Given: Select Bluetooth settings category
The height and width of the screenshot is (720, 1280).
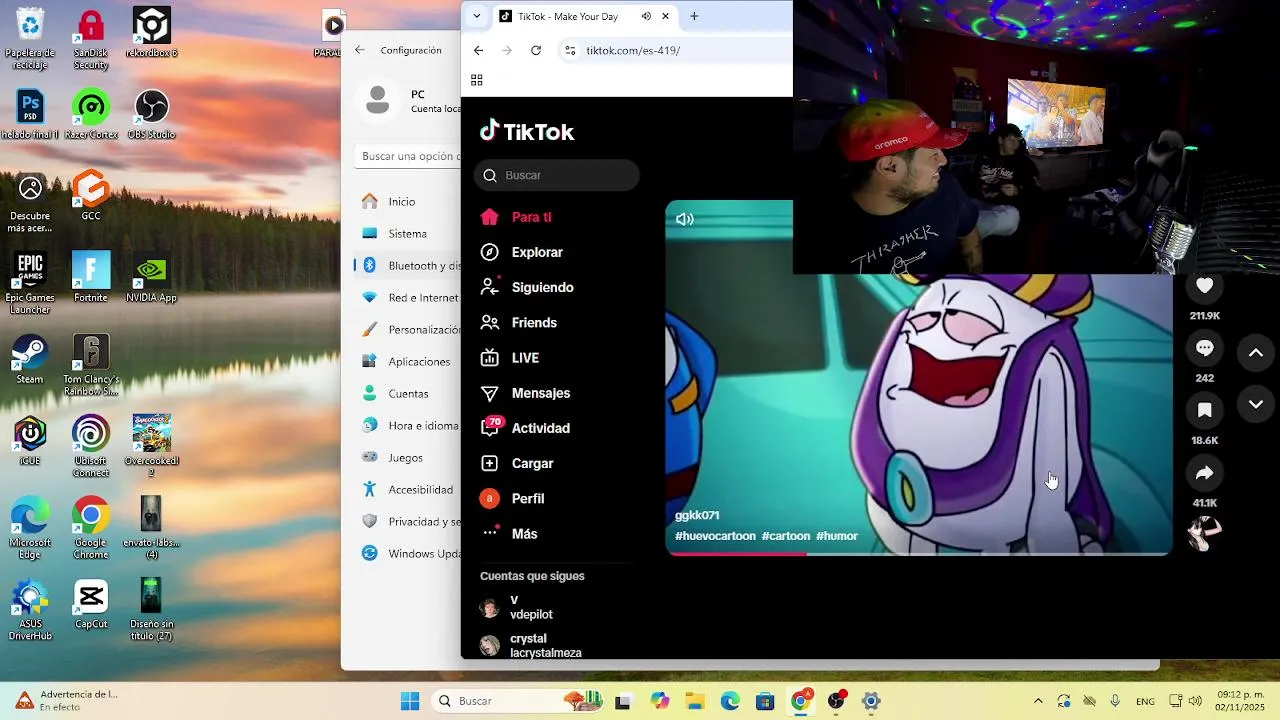Looking at the screenshot, I should pyautogui.click(x=407, y=265).
